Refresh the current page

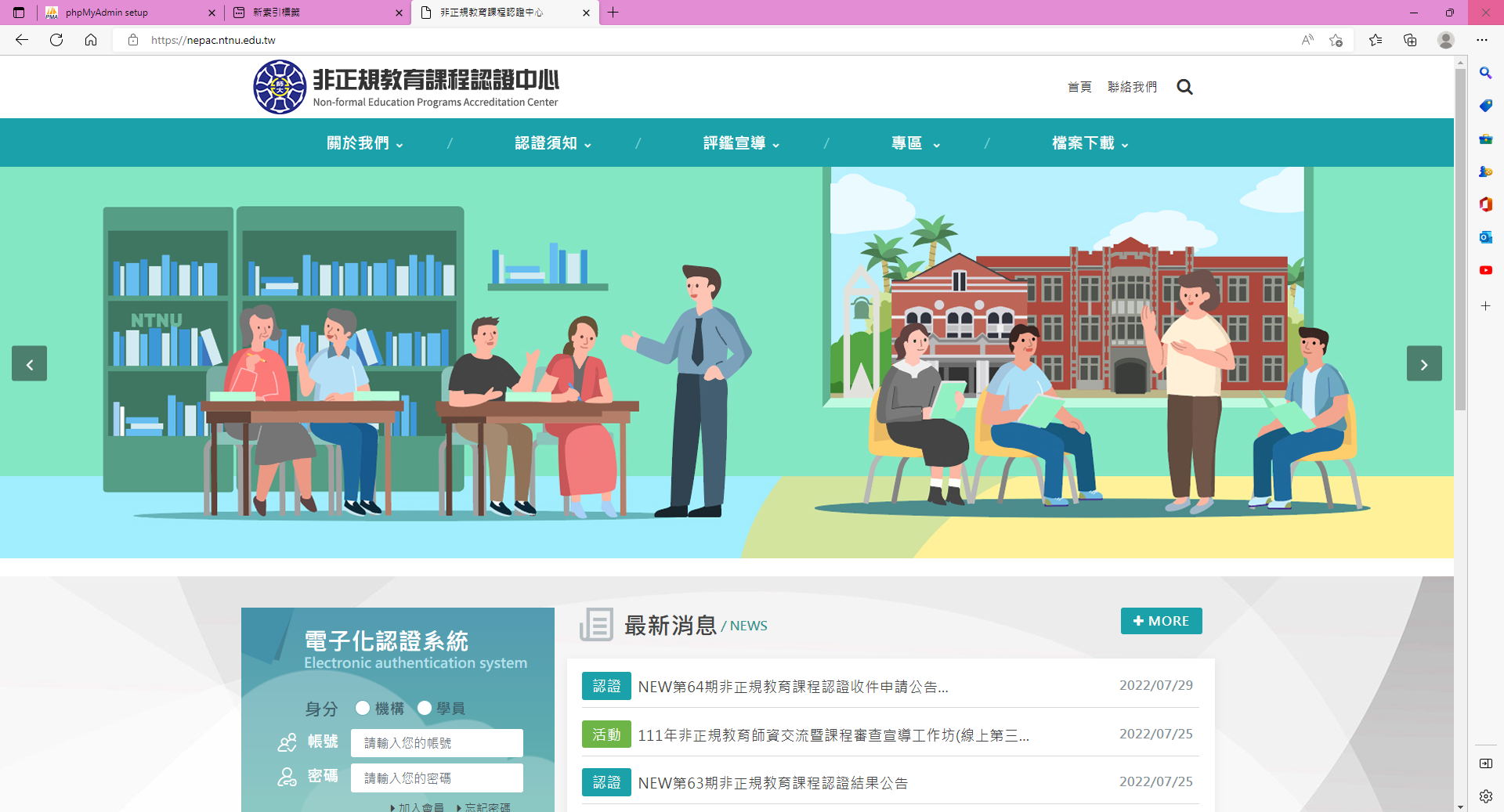coord(56,40)
